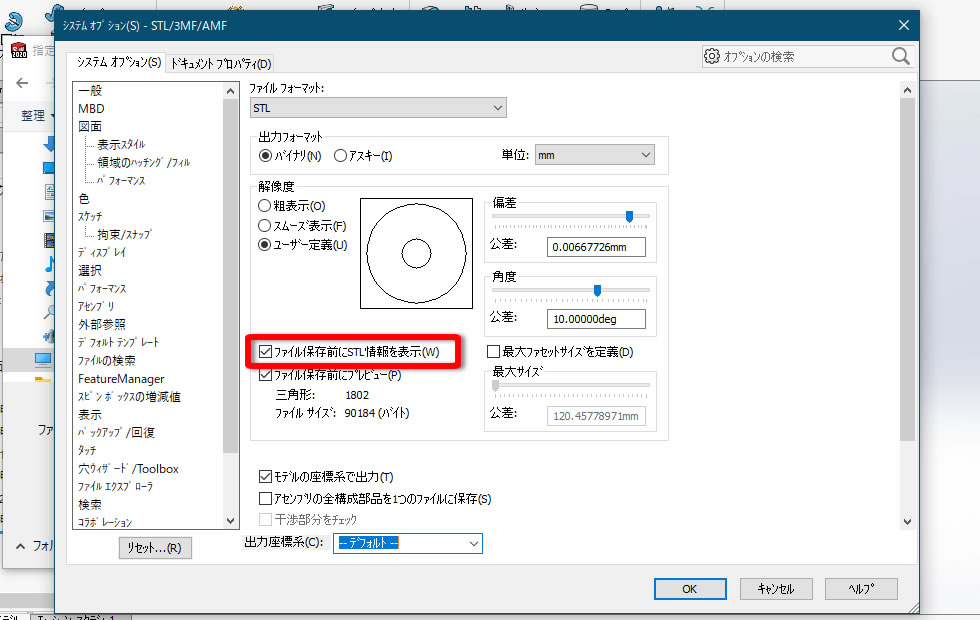Toggle ファイル保存前にSTL情報を表示(W) checkbox

click(265, 352)
